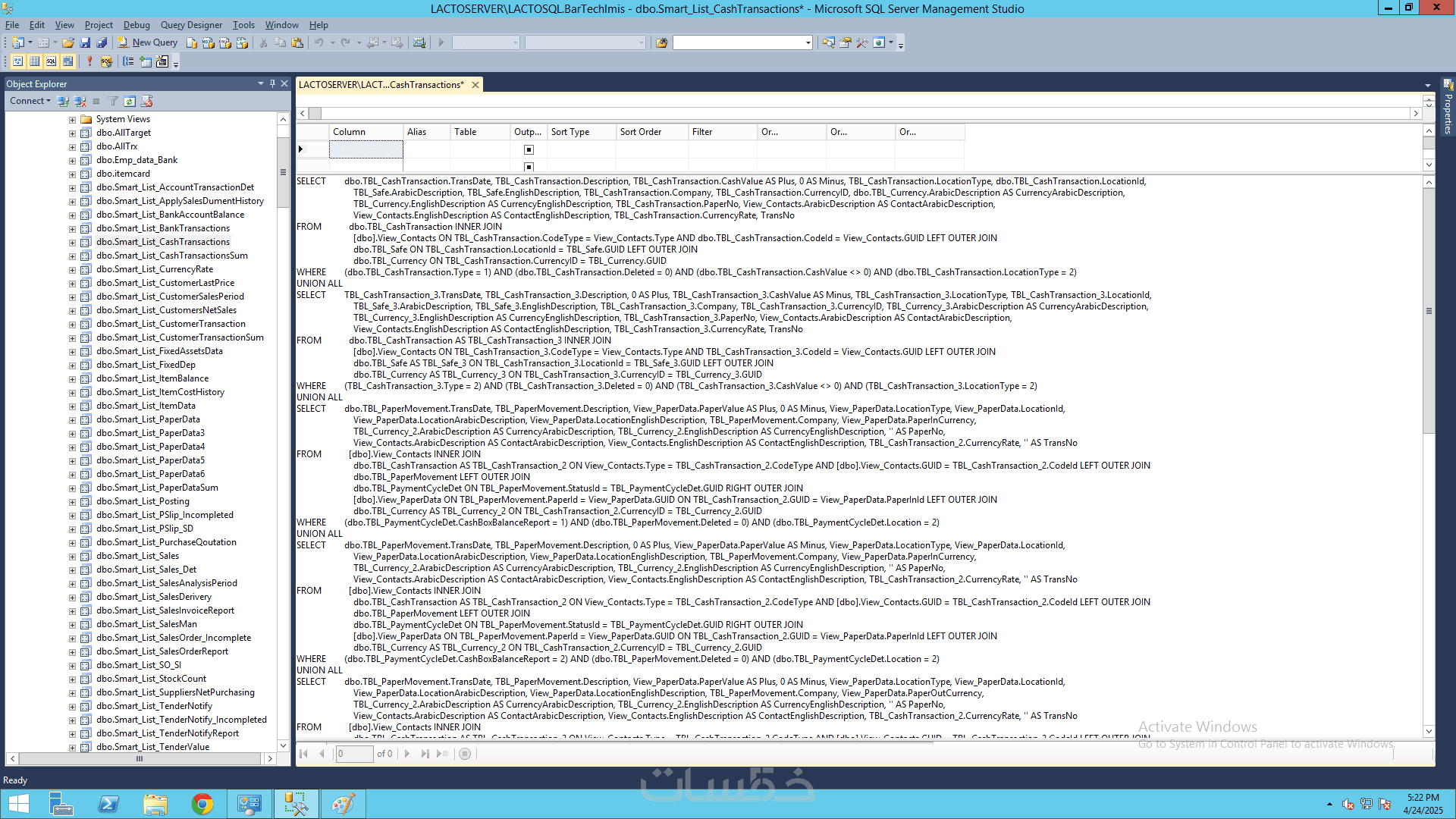
Task: Click the Verify SQL Syntax icon
Action: [x=106, y=61]
